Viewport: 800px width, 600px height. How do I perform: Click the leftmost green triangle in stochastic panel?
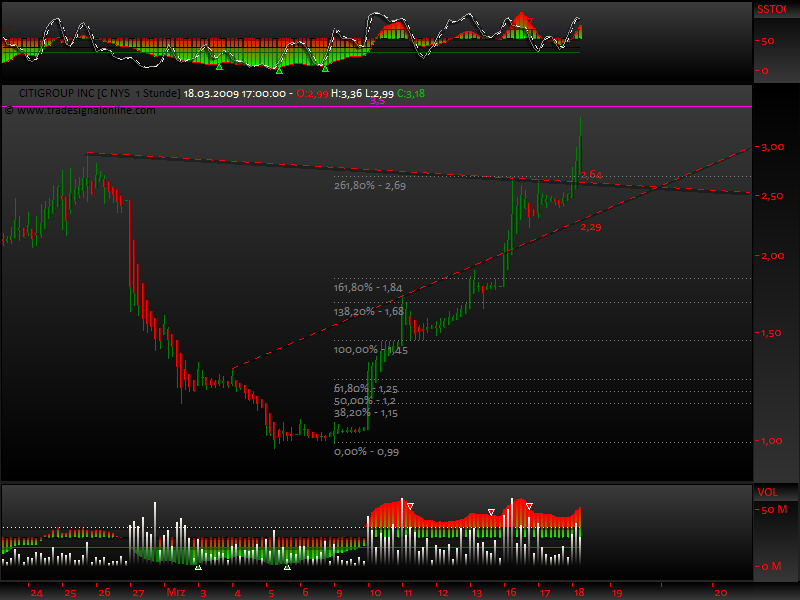tap(219, 67)
